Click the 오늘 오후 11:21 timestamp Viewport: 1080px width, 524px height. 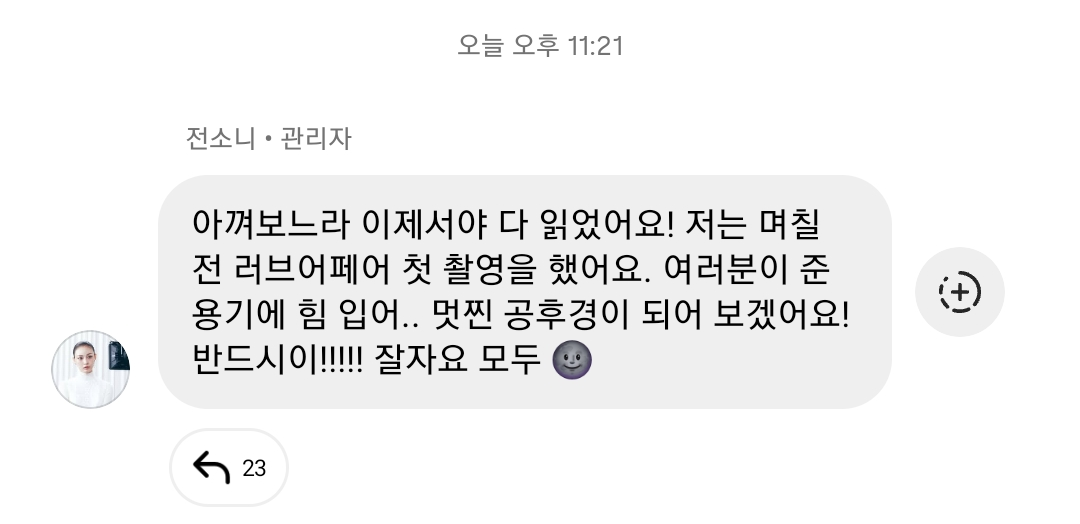pos(541,46)
